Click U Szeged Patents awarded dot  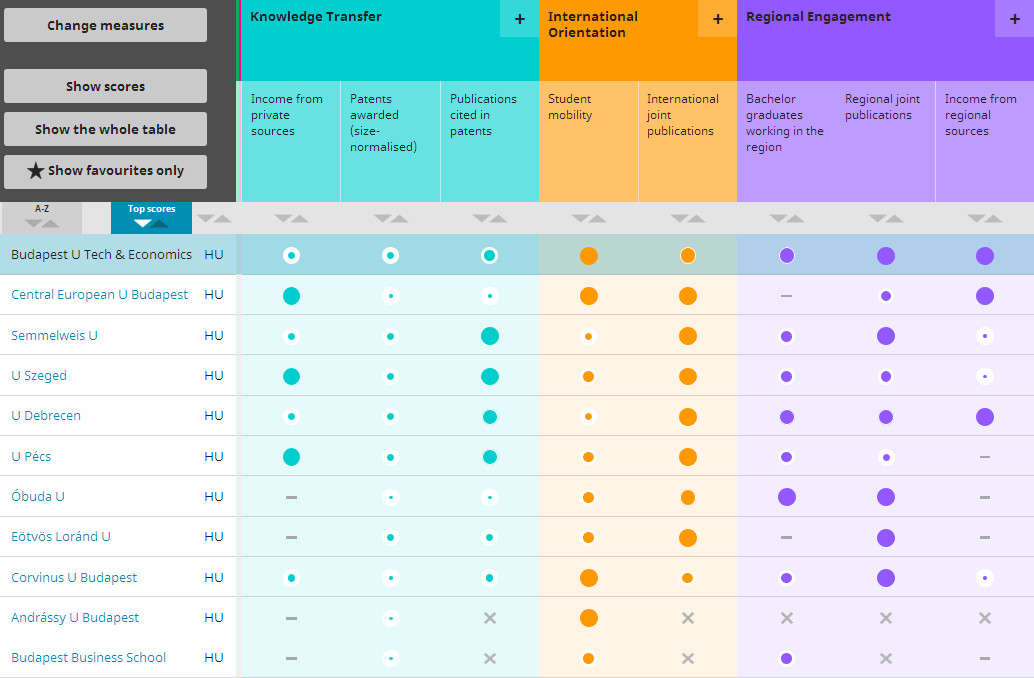coord(390,377)
